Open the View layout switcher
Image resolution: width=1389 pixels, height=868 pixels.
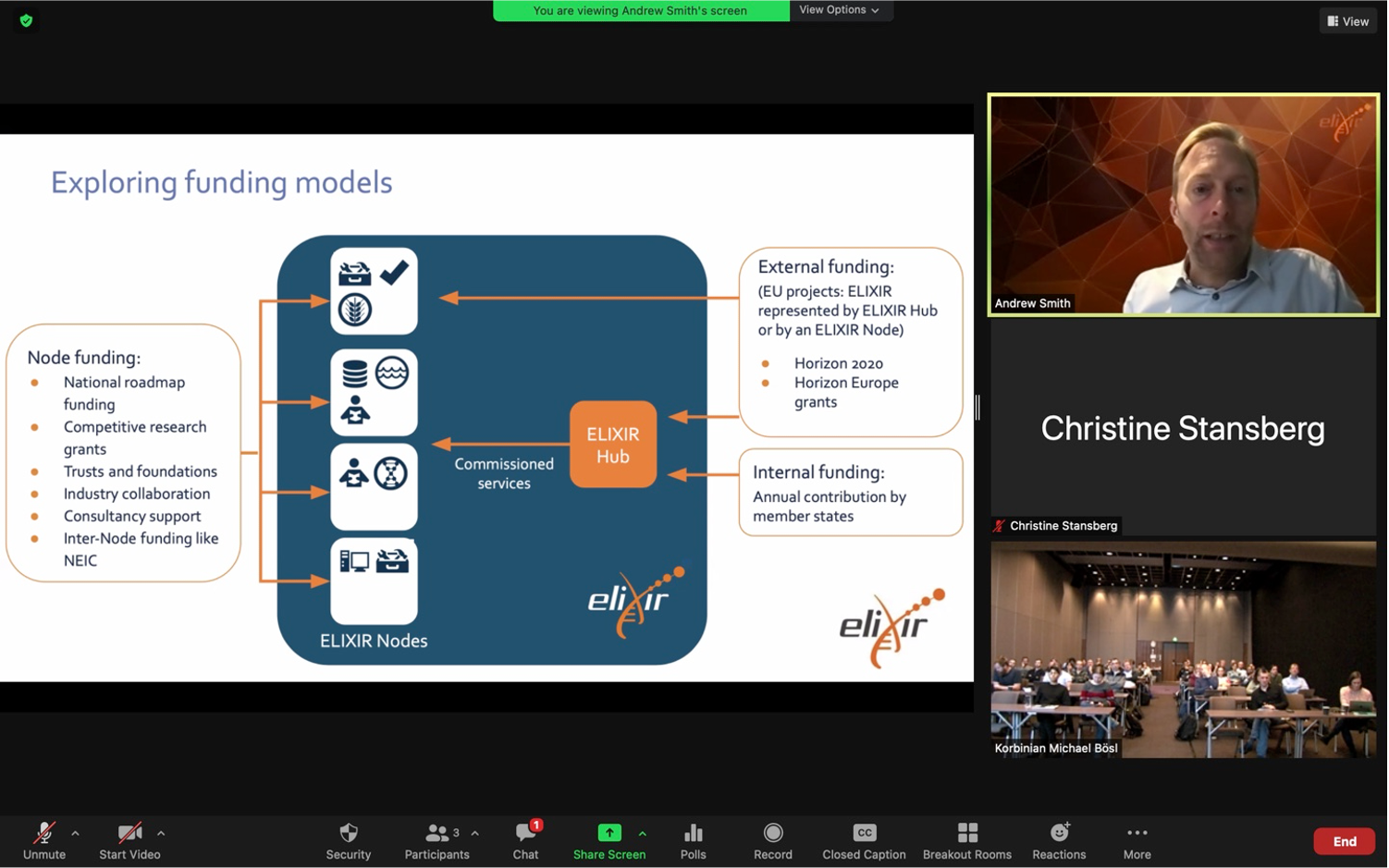[x=1346, y=20]
